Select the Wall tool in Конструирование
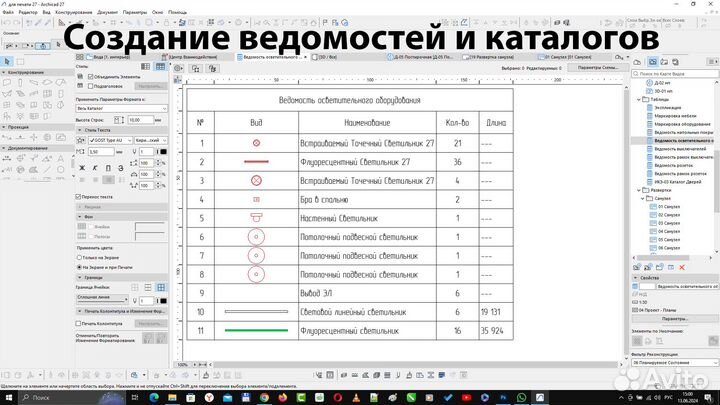This screenshot has width=720, height=405. tap(7, 83)
